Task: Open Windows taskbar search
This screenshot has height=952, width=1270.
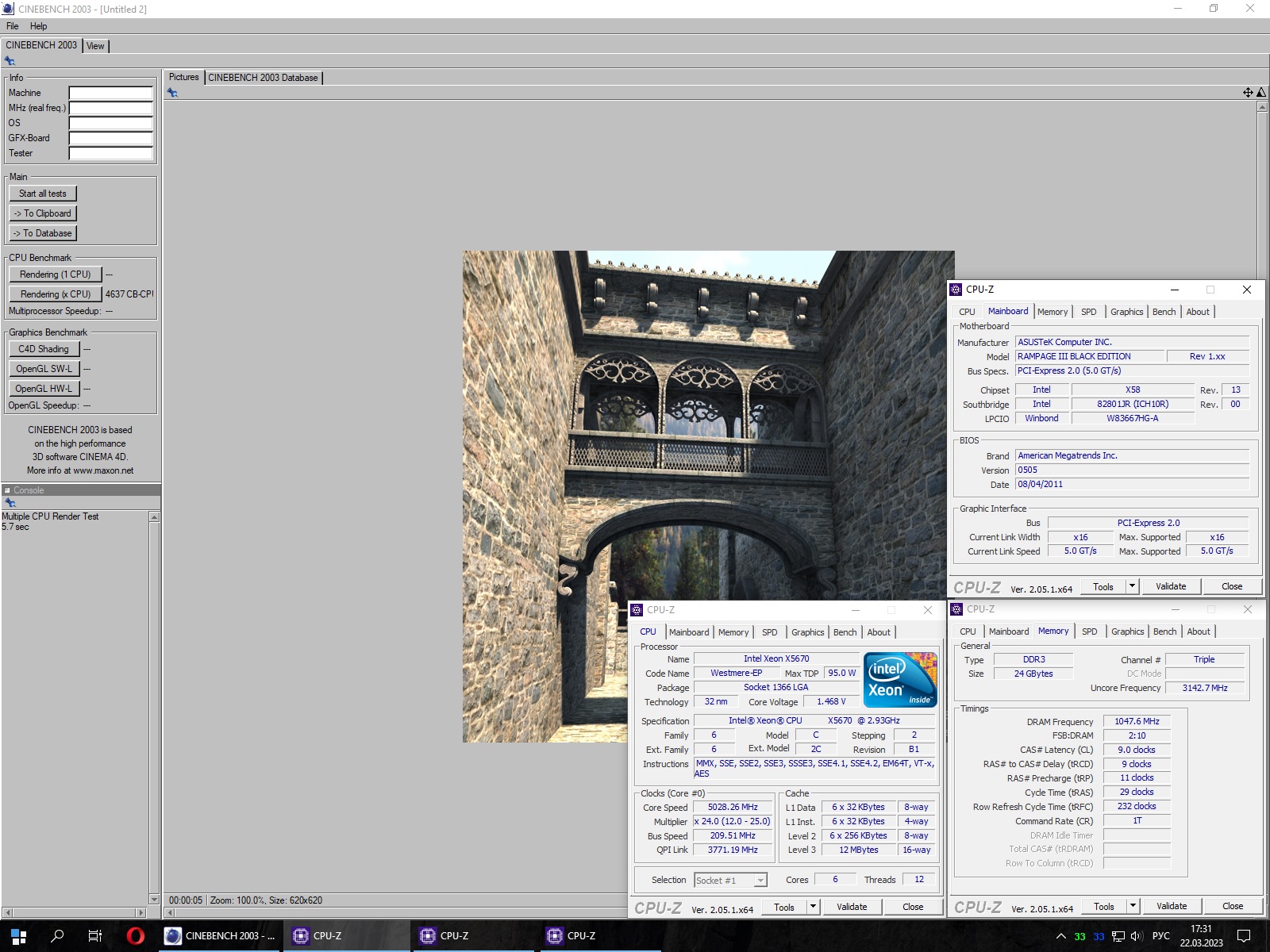Action: click(57, 936)
